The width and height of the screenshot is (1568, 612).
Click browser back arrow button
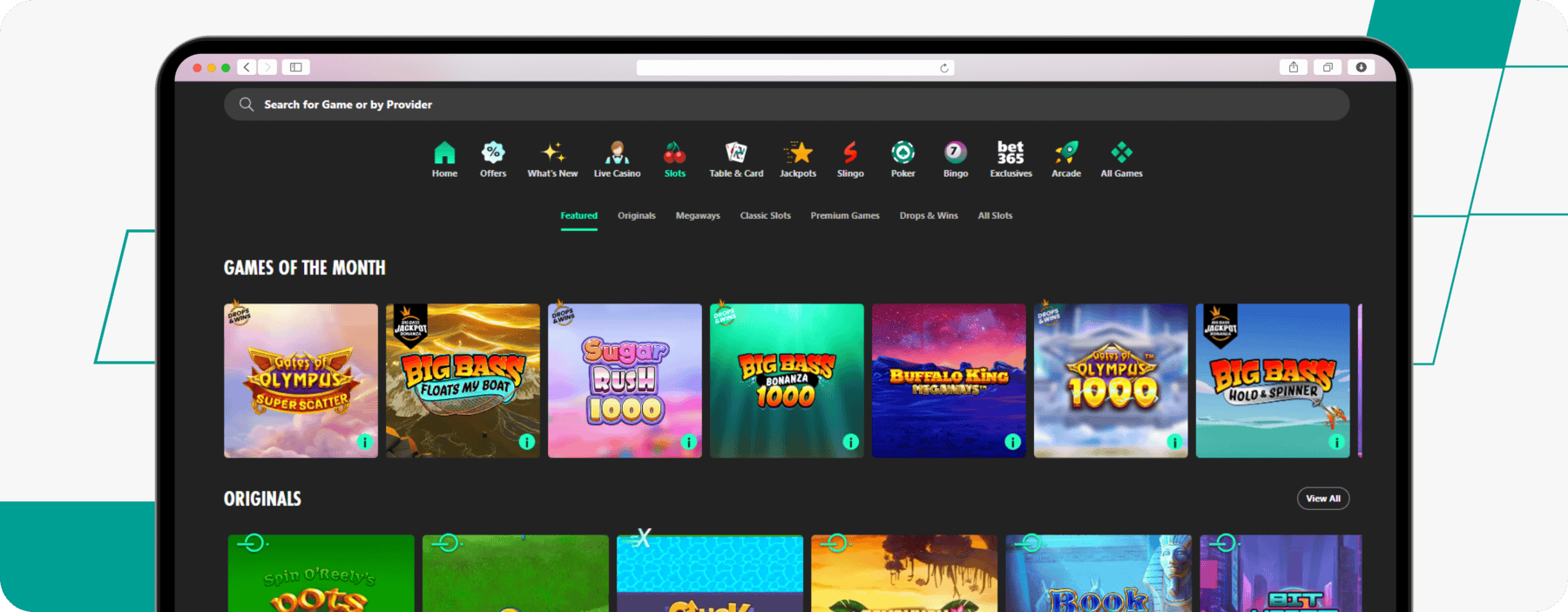pos(247,67)
